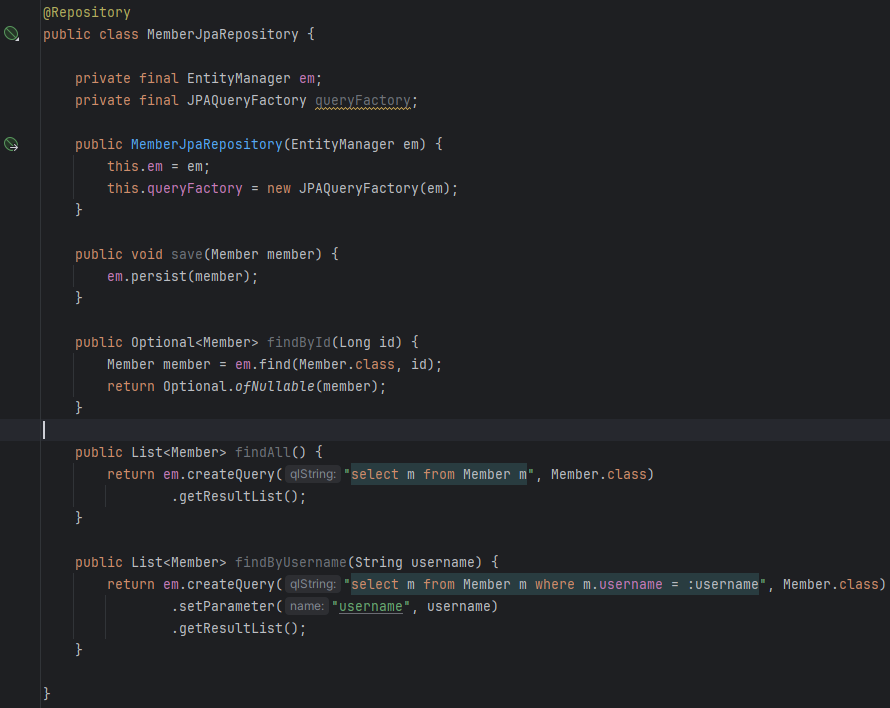Click the name: inlay hint in setParameter
This screenshot has height=708, width=890.
tap(307, 606)
